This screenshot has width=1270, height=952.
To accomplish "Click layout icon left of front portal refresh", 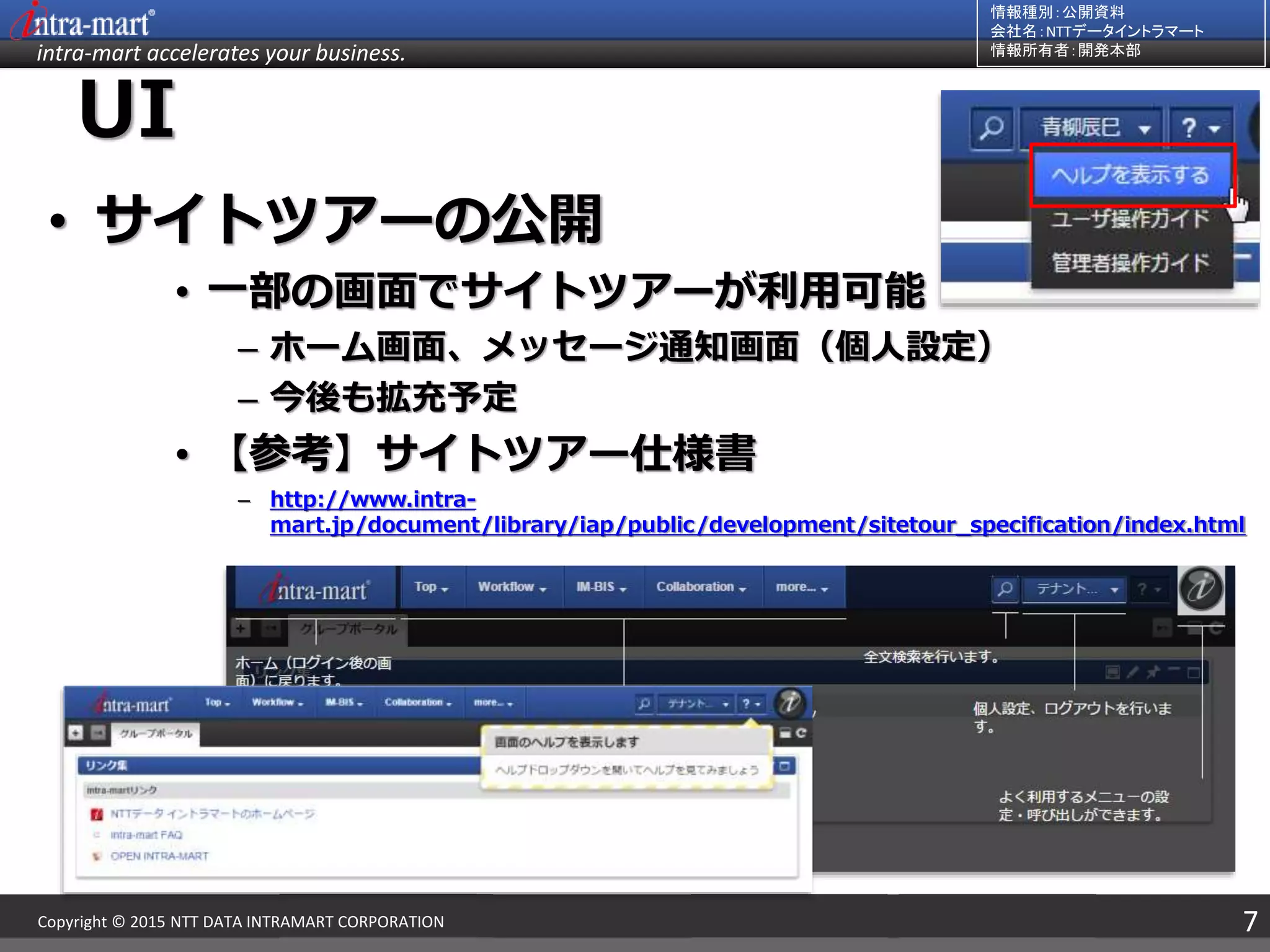I will 784,733.
